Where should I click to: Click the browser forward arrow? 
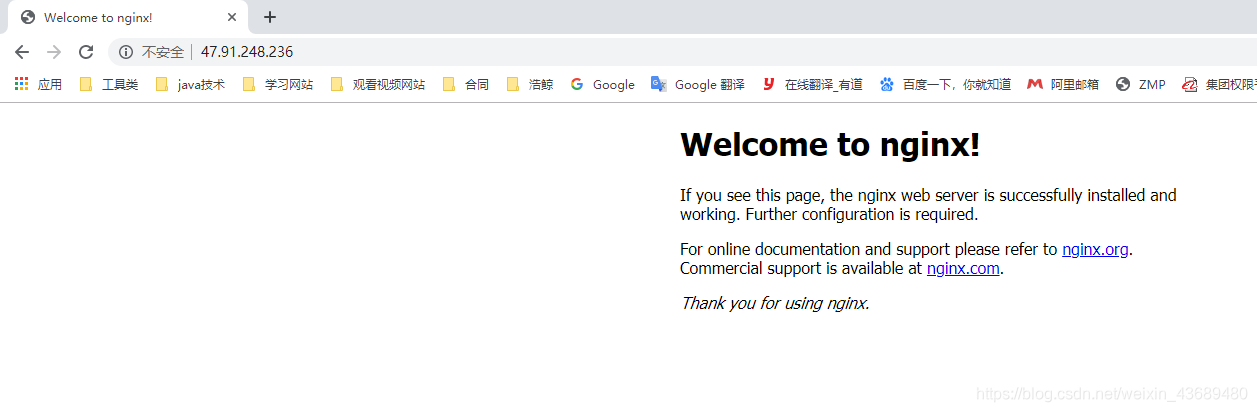54,52
